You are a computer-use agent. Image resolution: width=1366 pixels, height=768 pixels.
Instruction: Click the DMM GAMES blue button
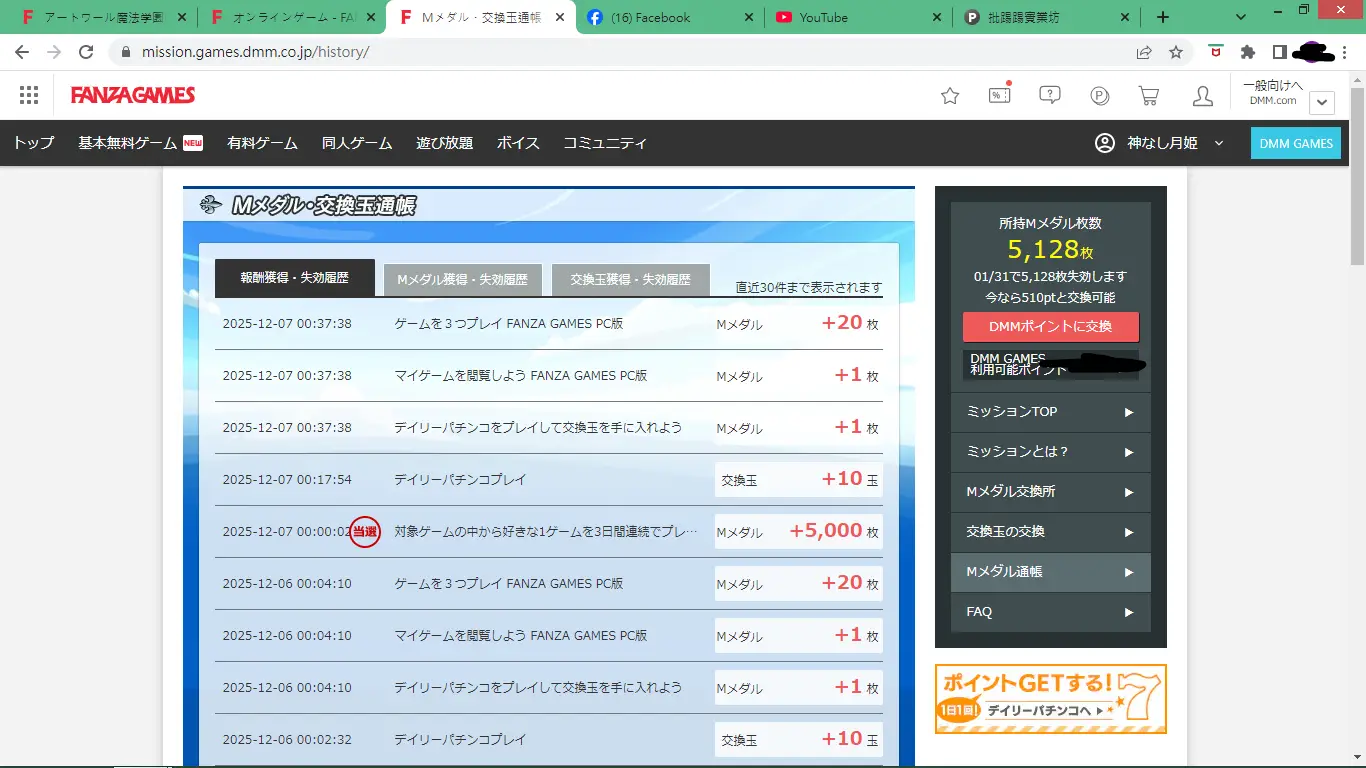(1295, 143)
